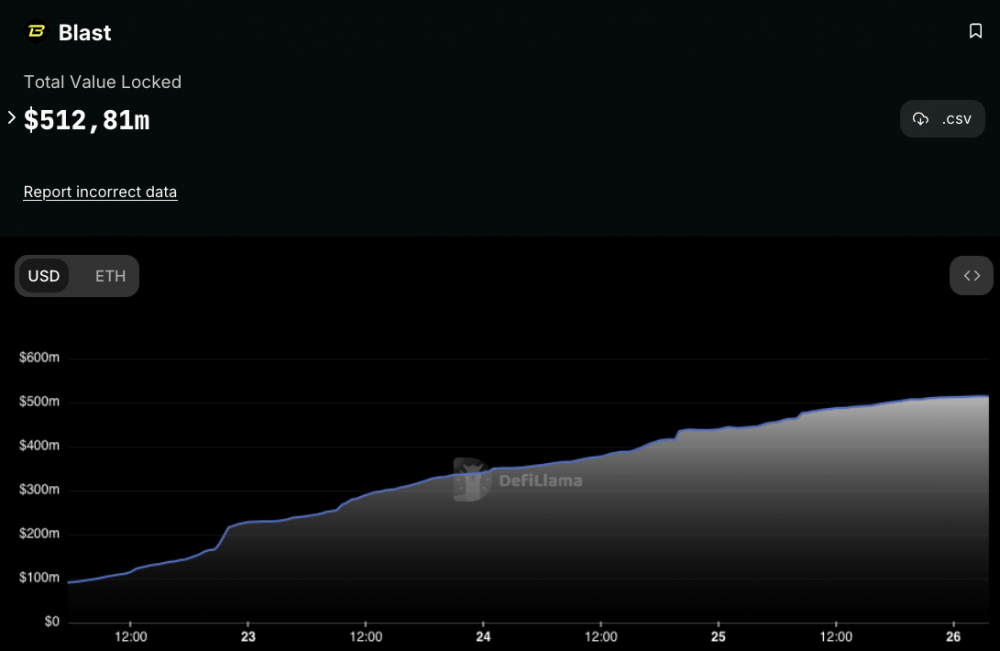Screen dimensions: 1000x651
Task: Click the 26 date axis label
Action: (953, 637)
